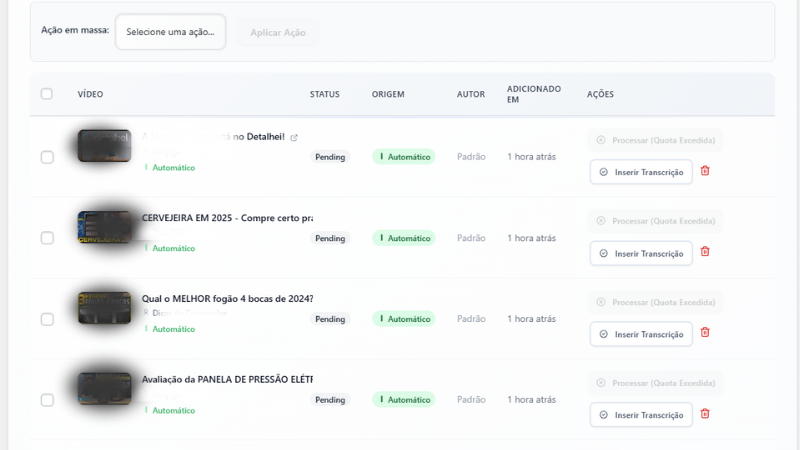Click 'Inserir Transcrição' for the 'no Detalhei!' video
Screen dimensions: 800x450
click(x=641, y=172)
